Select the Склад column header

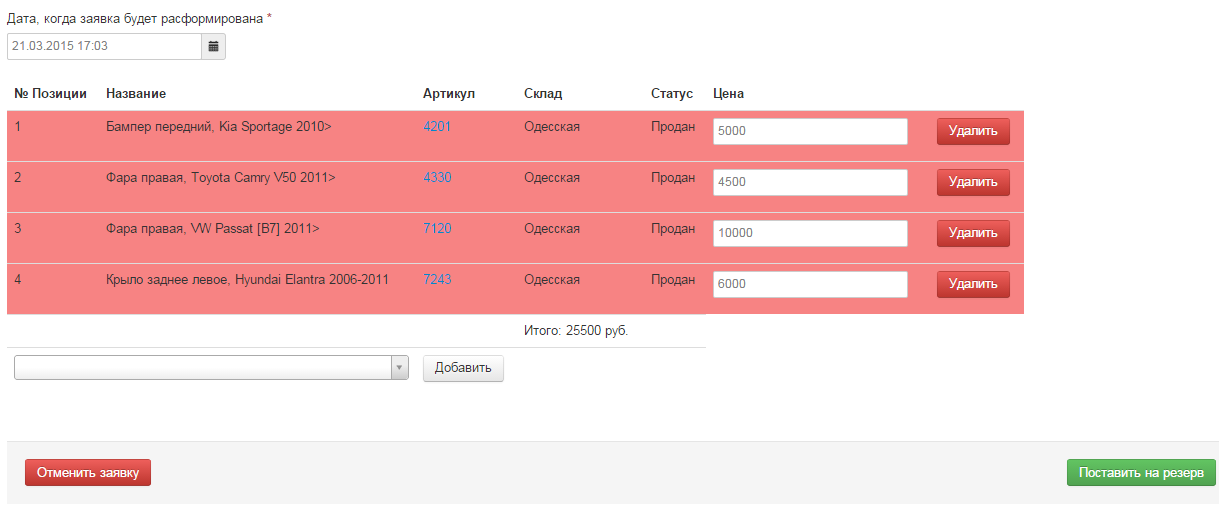(x=543, y=94)
